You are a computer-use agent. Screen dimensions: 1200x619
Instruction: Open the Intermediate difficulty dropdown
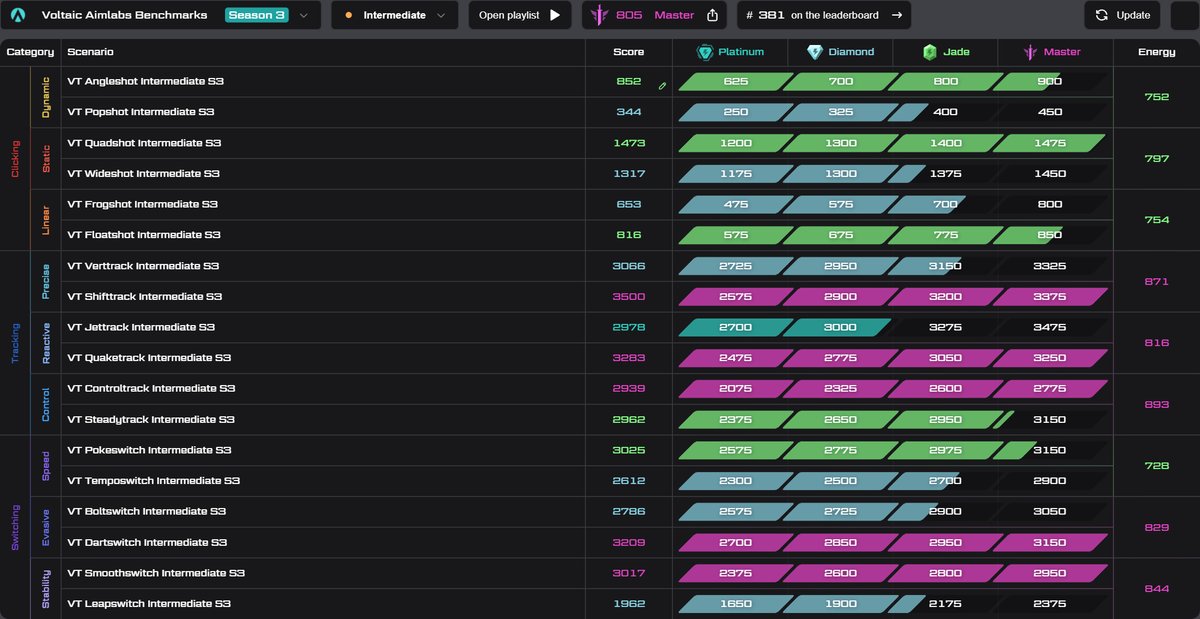pyautogui.click(x=394, y=15)
